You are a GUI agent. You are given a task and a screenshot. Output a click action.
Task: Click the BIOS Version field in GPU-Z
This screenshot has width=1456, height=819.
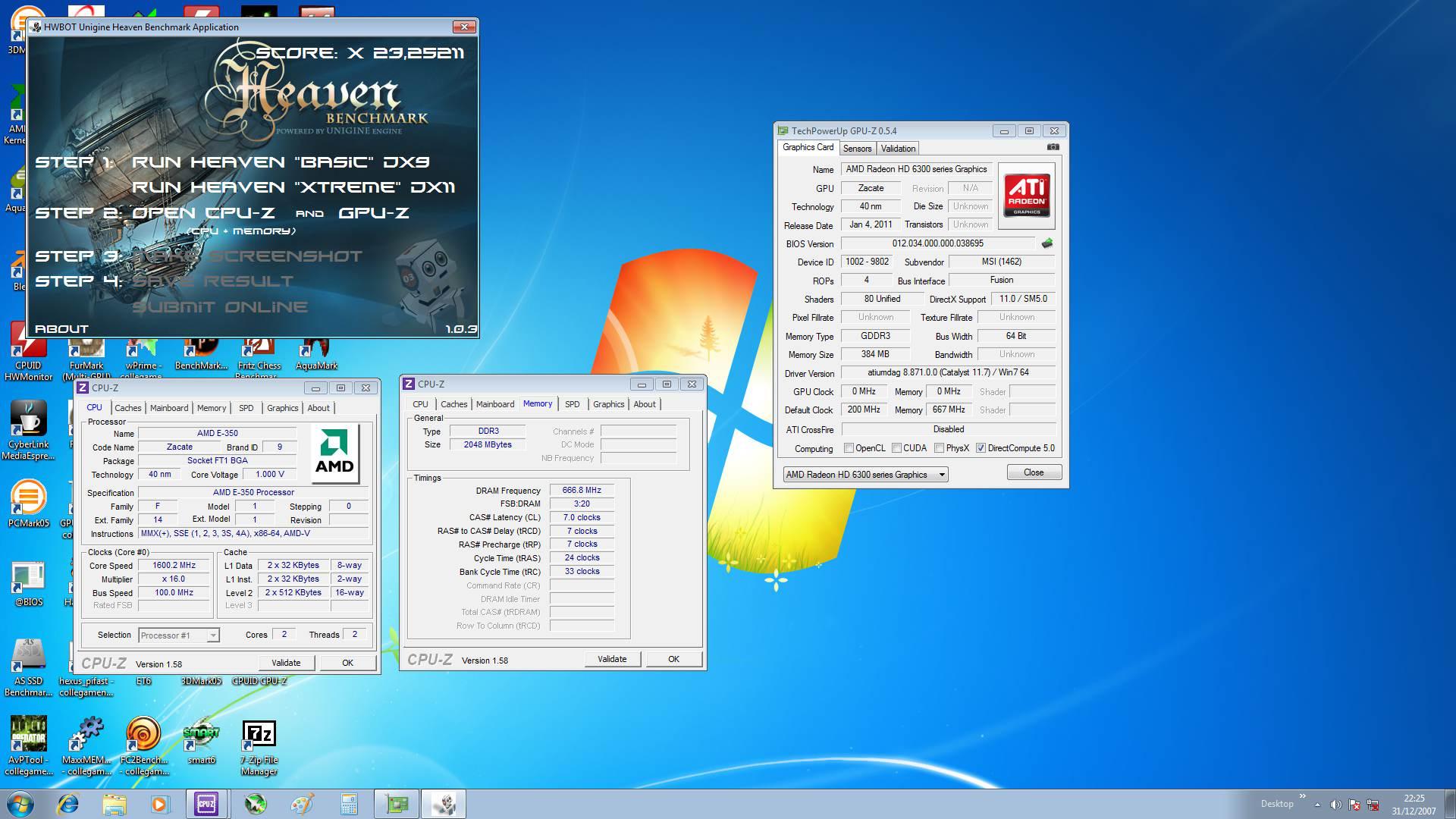[937, 243]
